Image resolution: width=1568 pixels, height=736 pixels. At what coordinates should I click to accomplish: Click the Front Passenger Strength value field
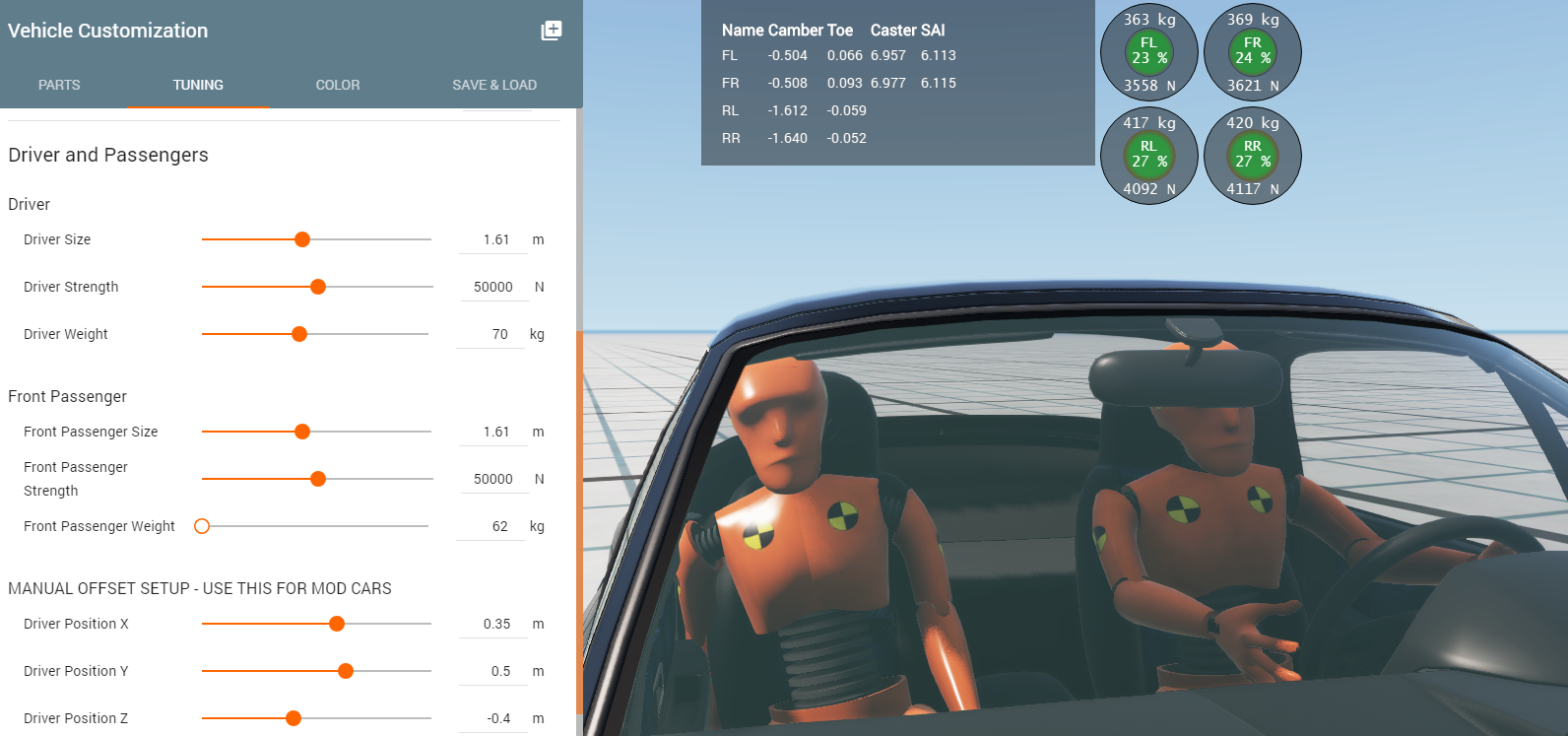[x=493, y=479]
